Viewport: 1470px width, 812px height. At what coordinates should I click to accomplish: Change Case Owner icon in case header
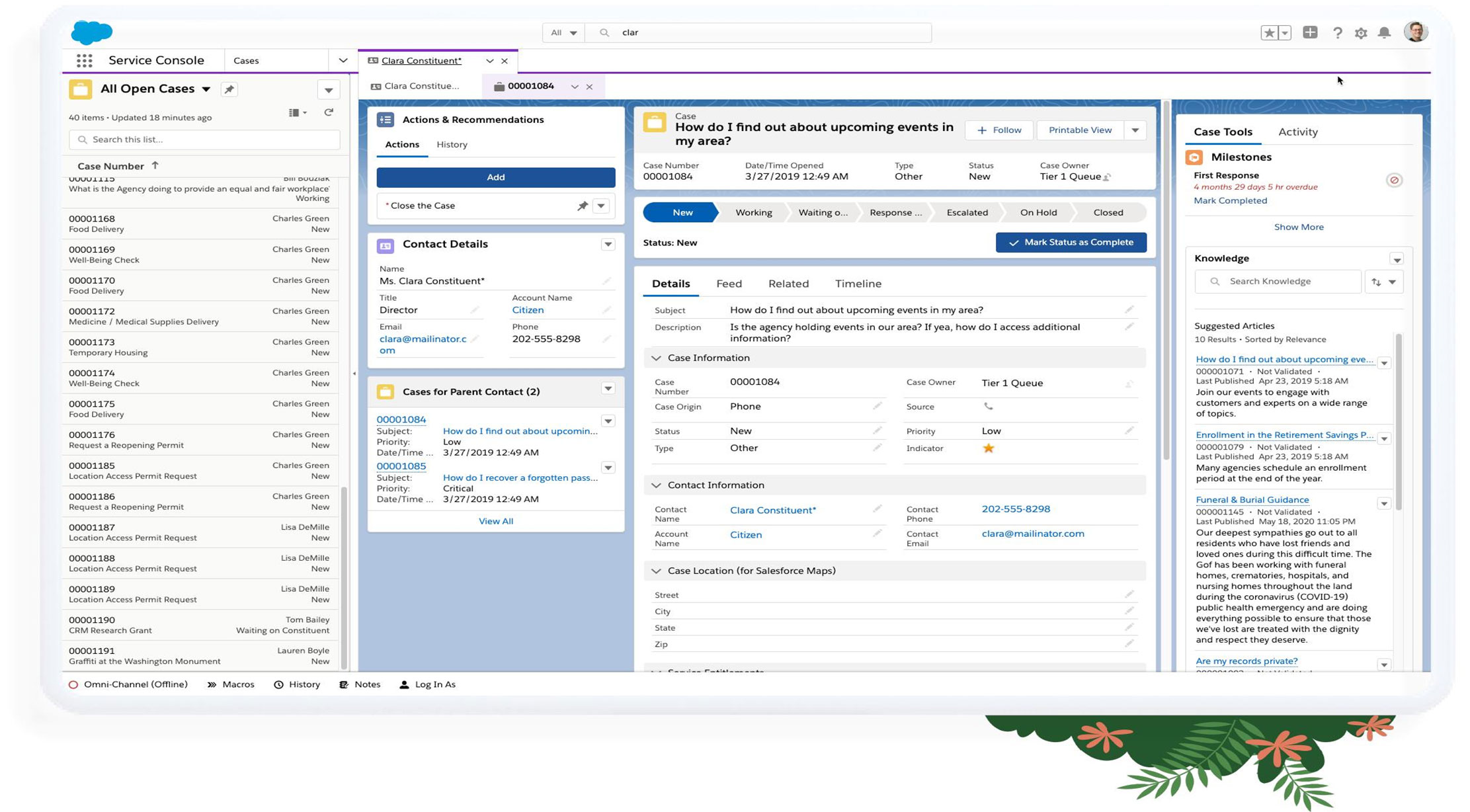(x=1108, y=177)
